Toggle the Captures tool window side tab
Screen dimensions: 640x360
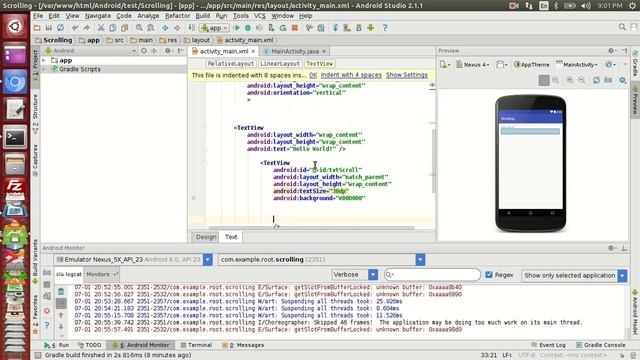pyautogui.click(x=36, y=160)
